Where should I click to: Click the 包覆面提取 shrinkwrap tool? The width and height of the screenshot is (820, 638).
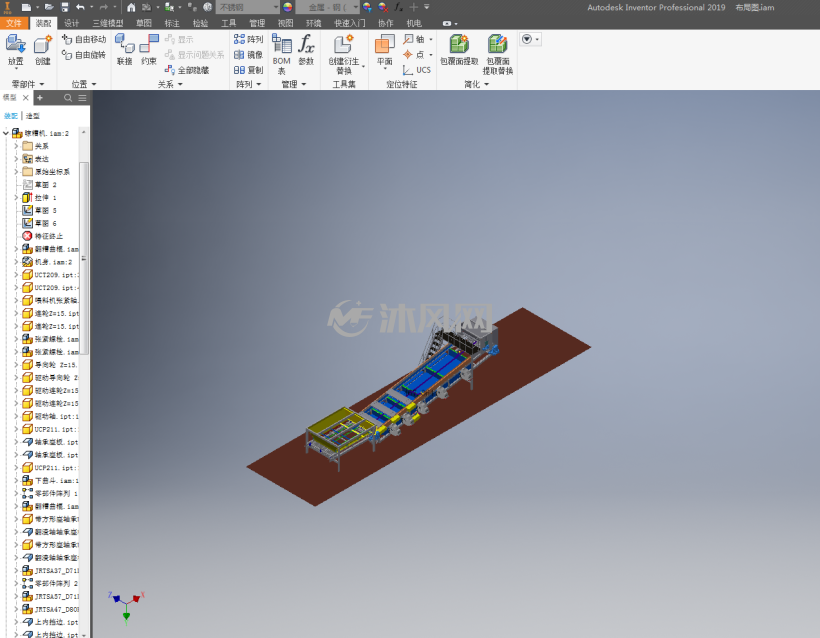459,50
